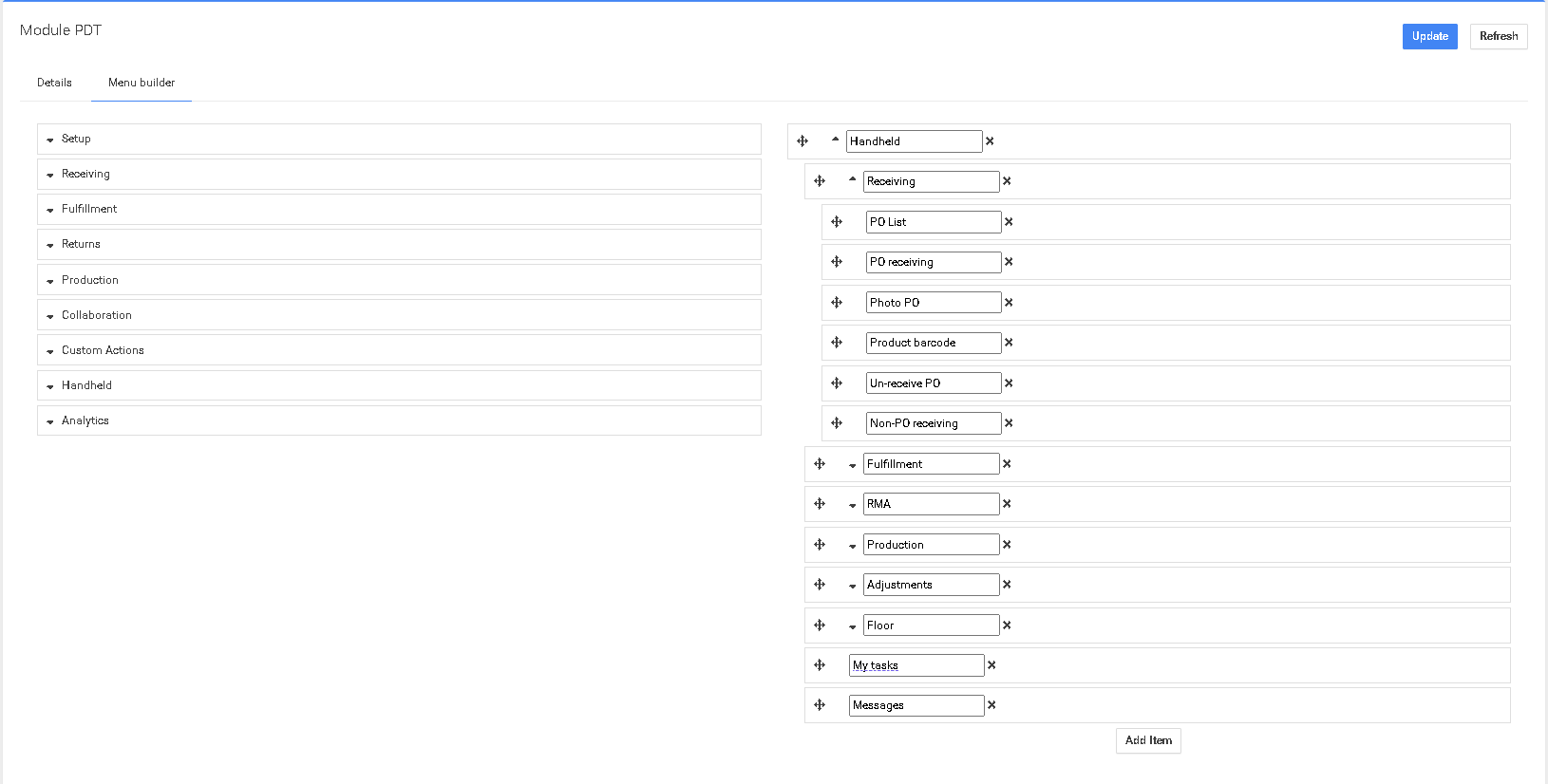Collapse the Handheld menu group
The width and height of the screenshot is (1548, 784).
[x=836, y=140]
